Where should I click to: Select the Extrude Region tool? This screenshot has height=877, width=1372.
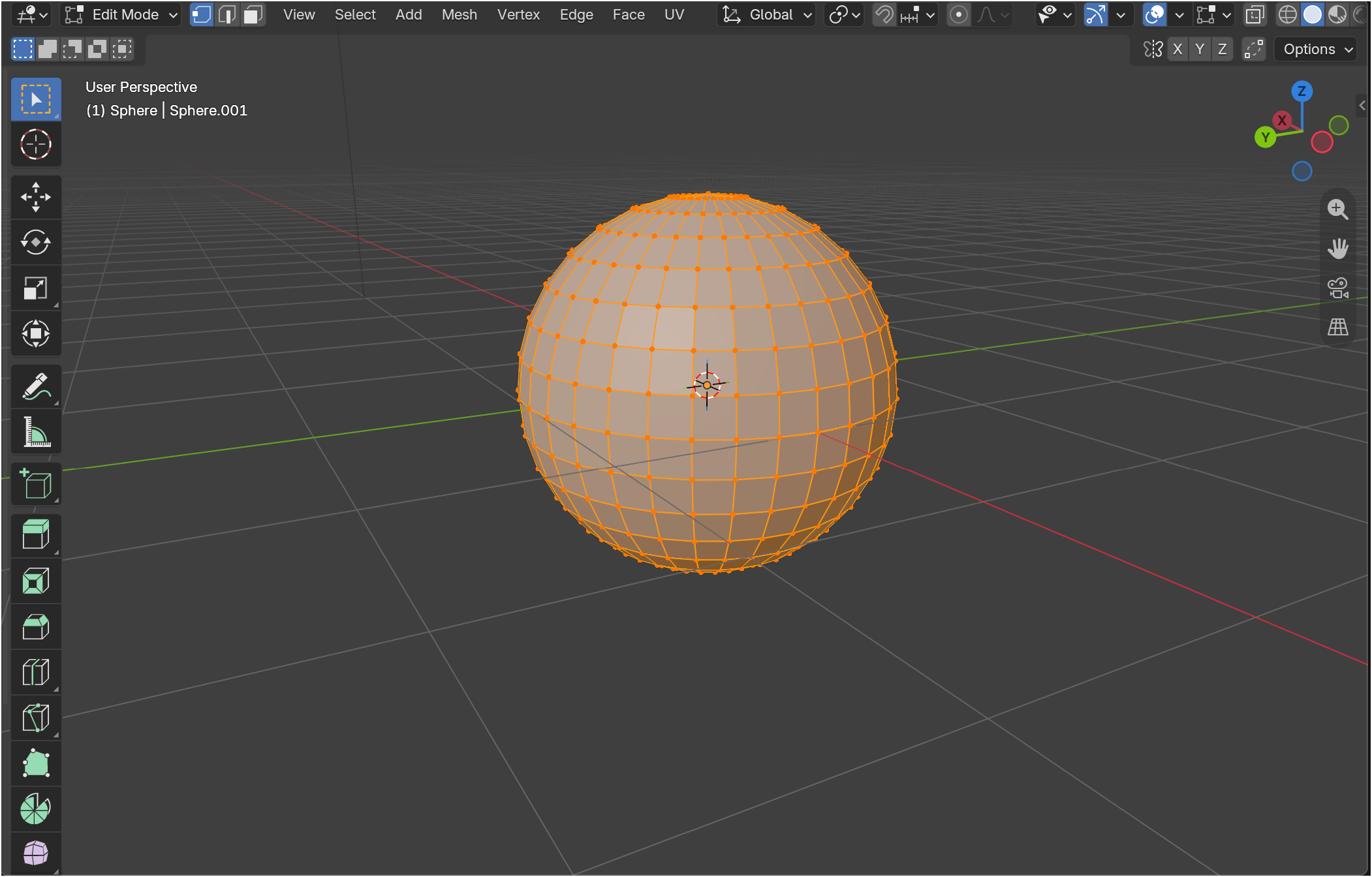(36, 536)
